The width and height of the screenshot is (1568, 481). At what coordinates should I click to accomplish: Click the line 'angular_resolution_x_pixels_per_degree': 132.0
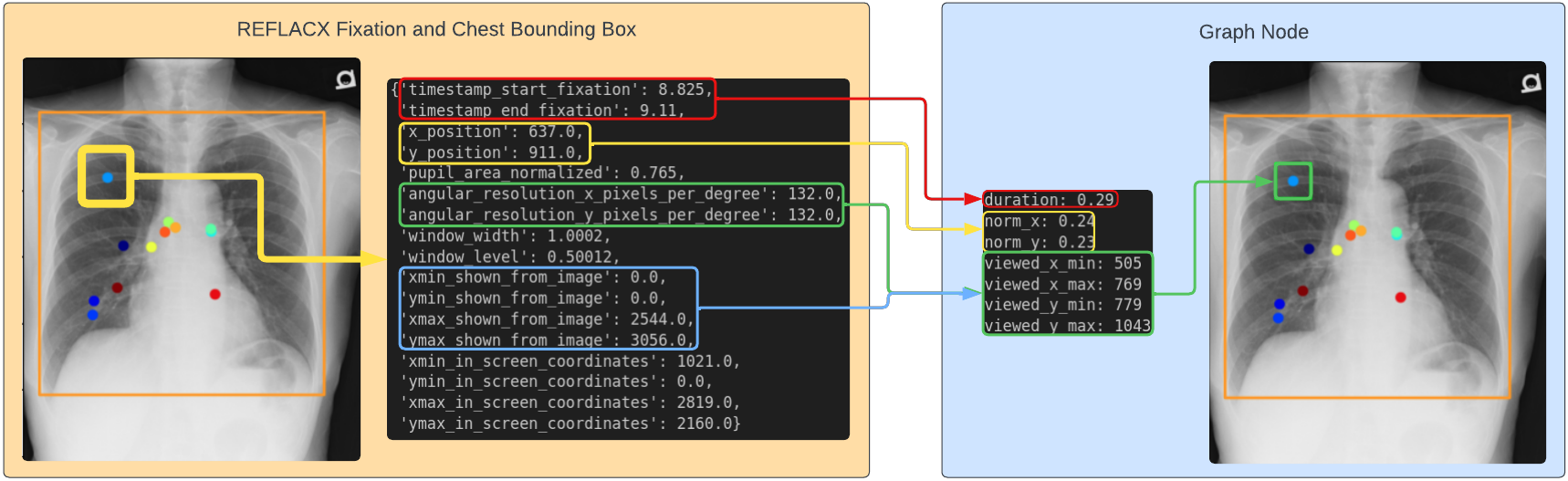pos(621,193)
